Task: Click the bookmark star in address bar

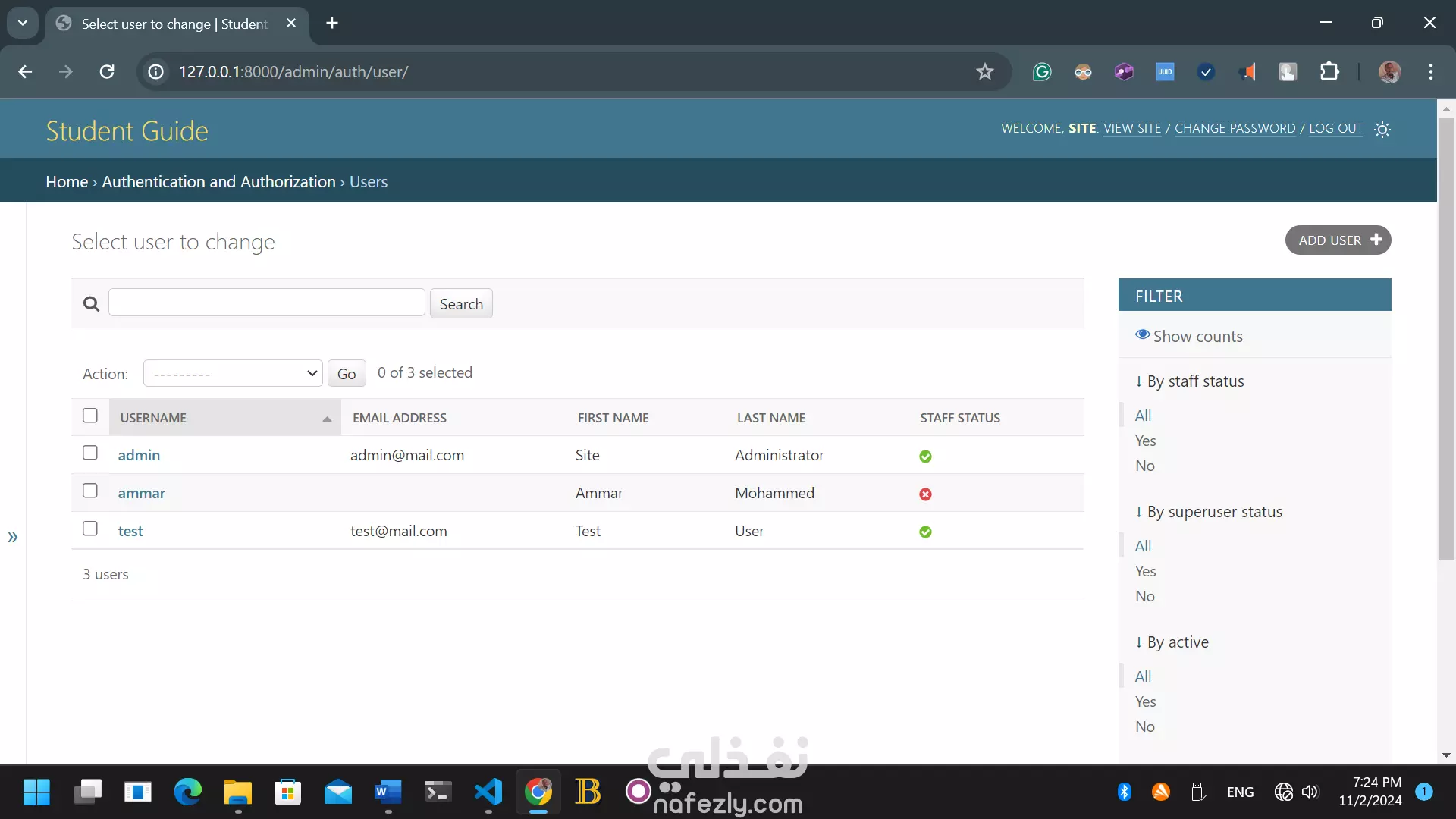Action: [984, 72]
